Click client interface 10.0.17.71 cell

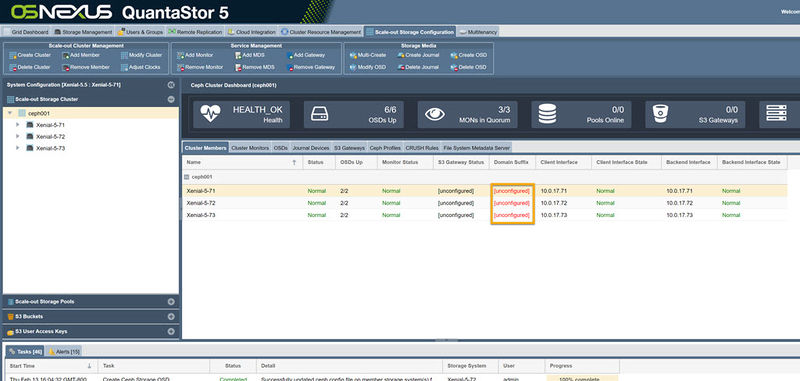pos(554,191)
